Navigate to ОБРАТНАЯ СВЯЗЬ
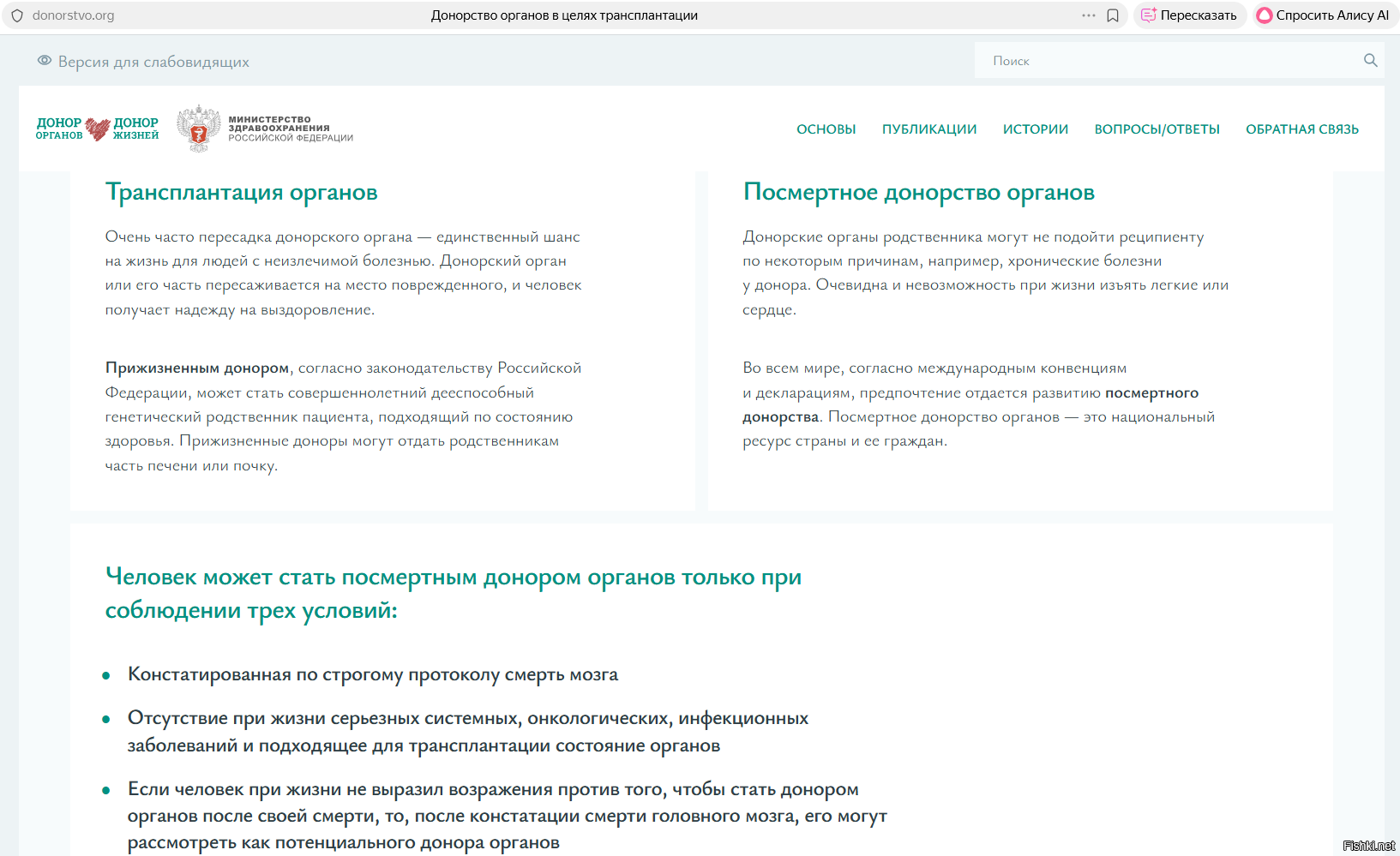This screenshot has height=856, width=1400. click(1301, 129)
